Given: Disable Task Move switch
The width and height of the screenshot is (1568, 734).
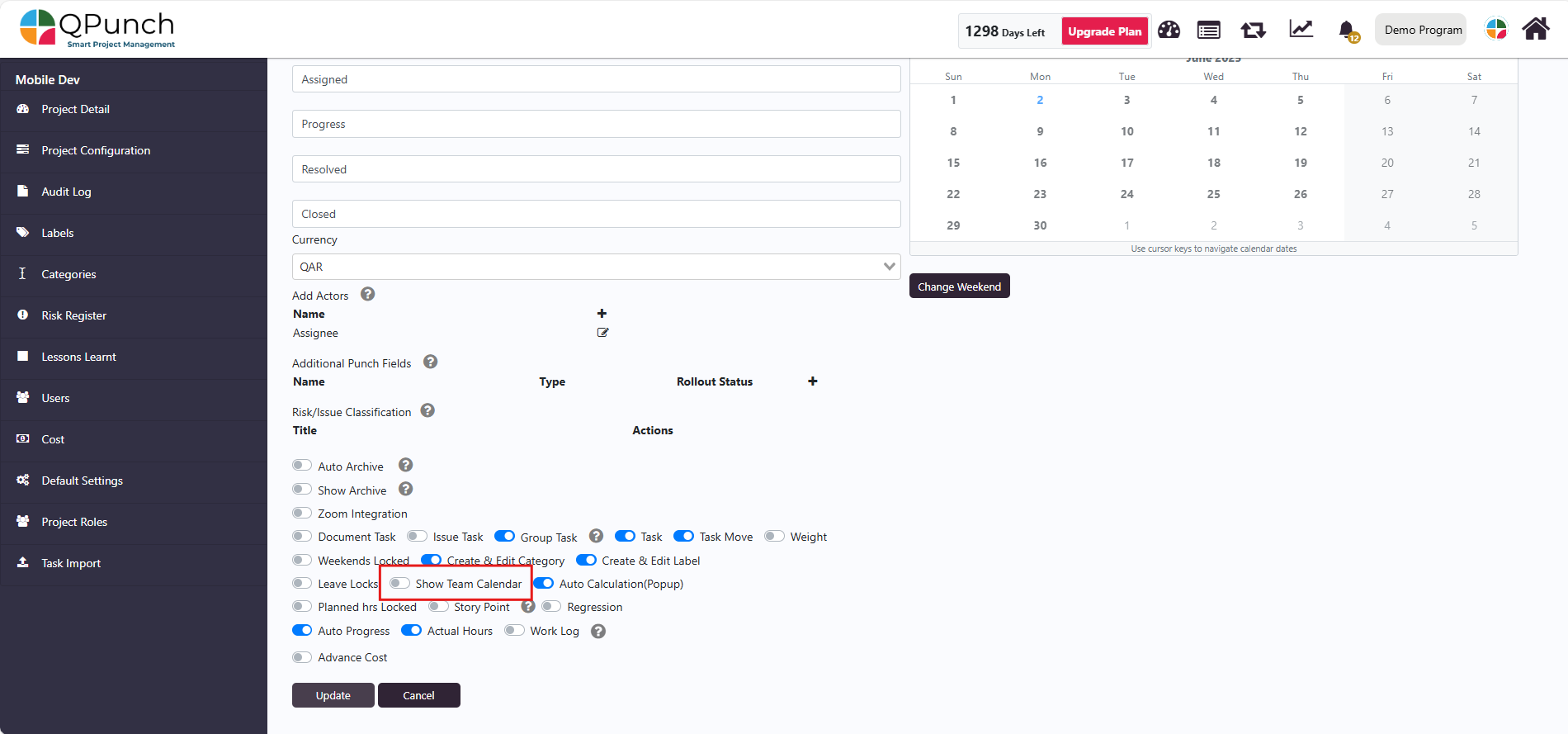Looking at the screenshot, I should coord(683,537).
